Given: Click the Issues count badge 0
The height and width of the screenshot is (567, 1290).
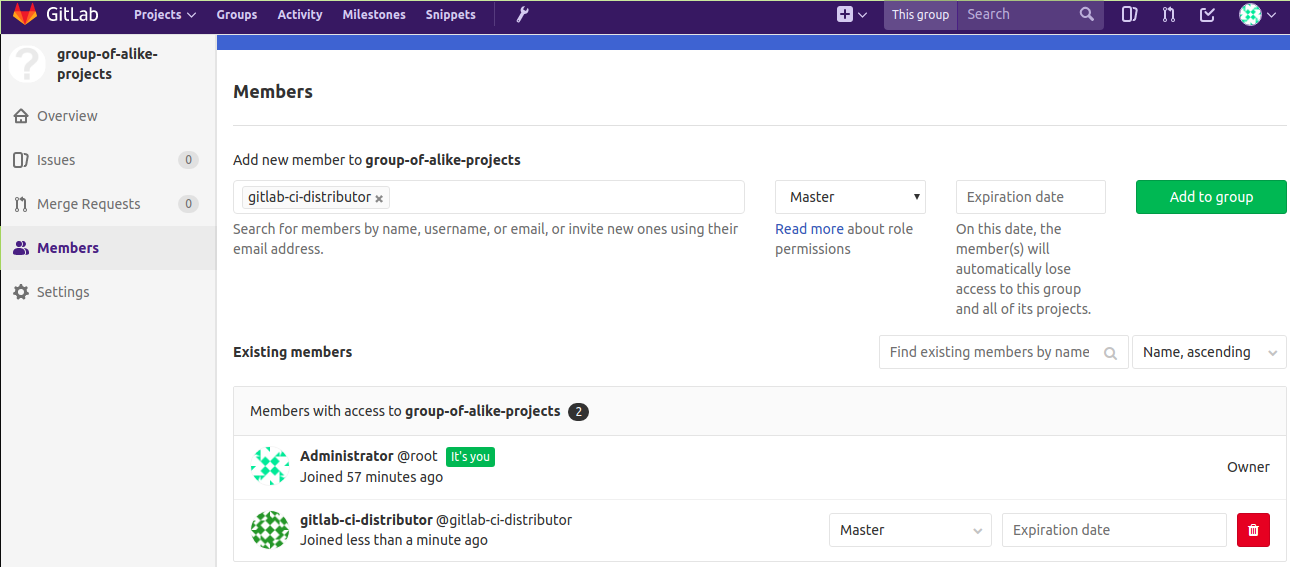Looking at the screenshot, I should pyautogui.click(x=188, y=160).
